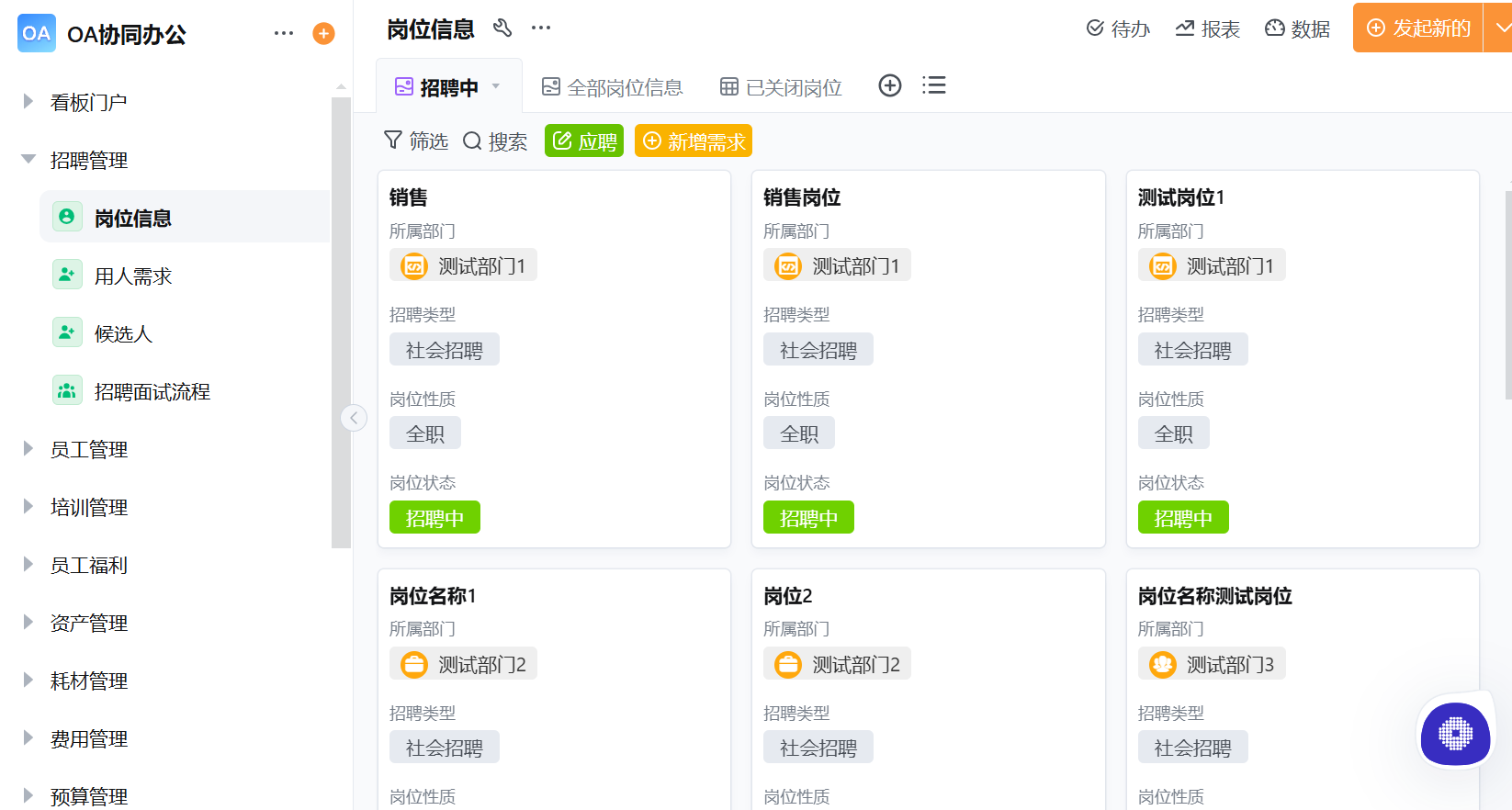
Task: Click the 用人需求 icon
Action: point(67,275)
